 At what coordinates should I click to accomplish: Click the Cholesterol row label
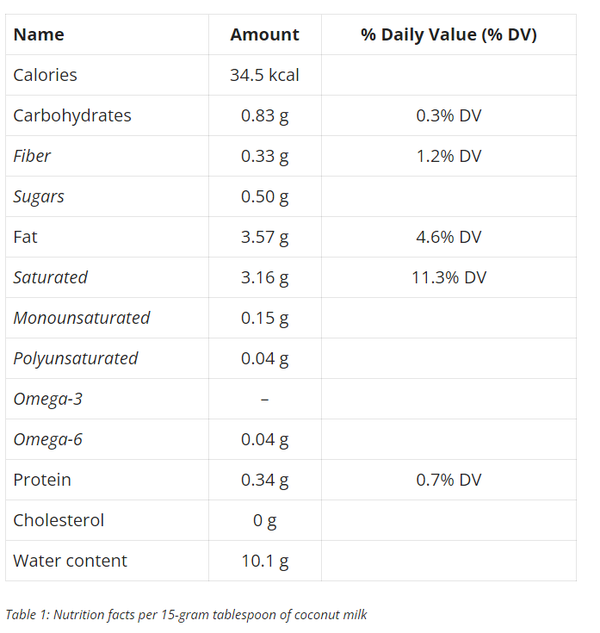58,520
